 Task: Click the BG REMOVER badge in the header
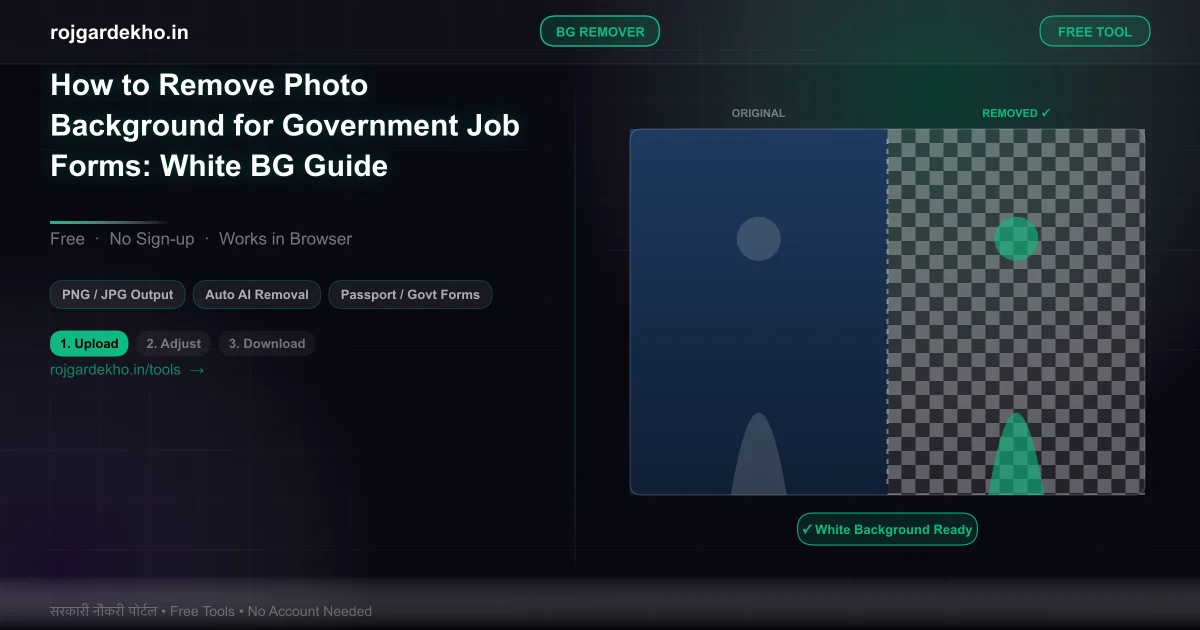[600, 31]
